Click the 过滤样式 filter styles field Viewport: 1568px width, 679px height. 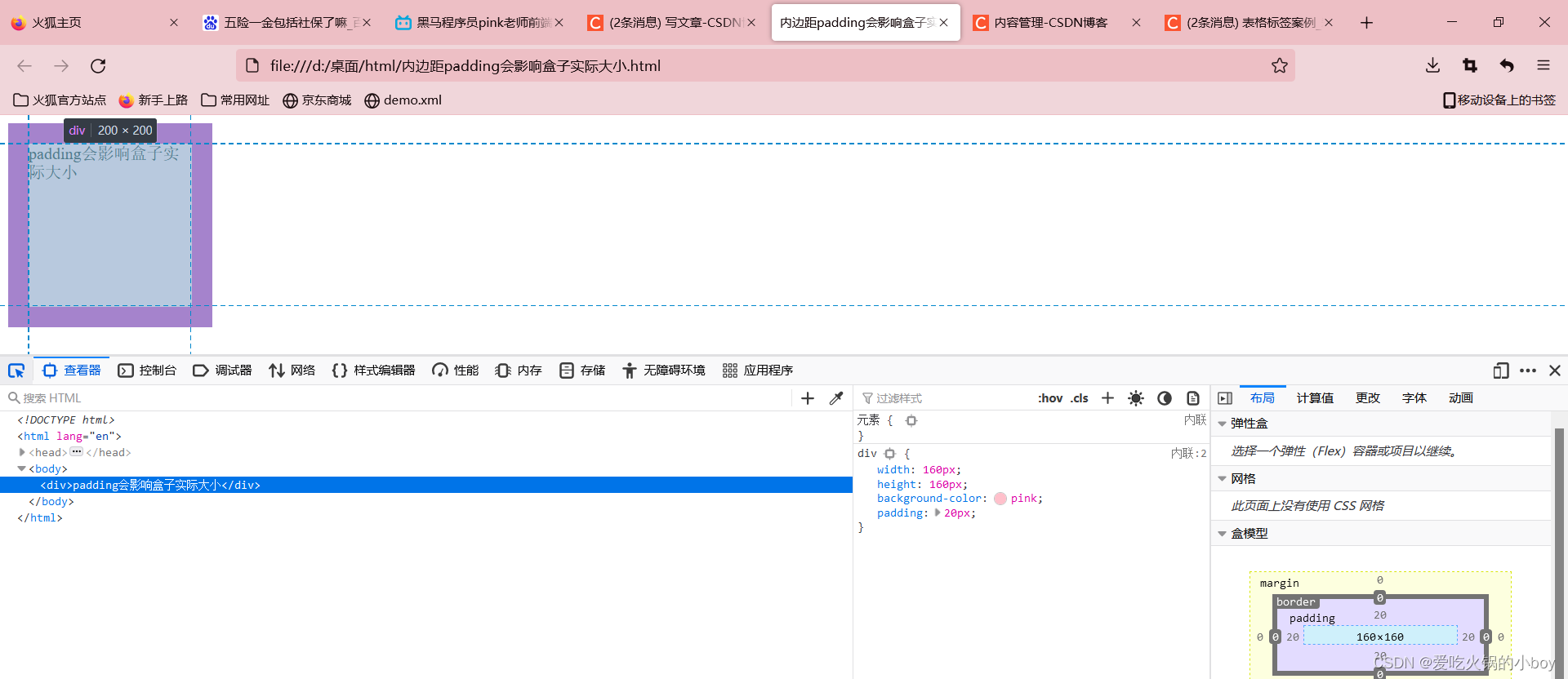point(943,398)
